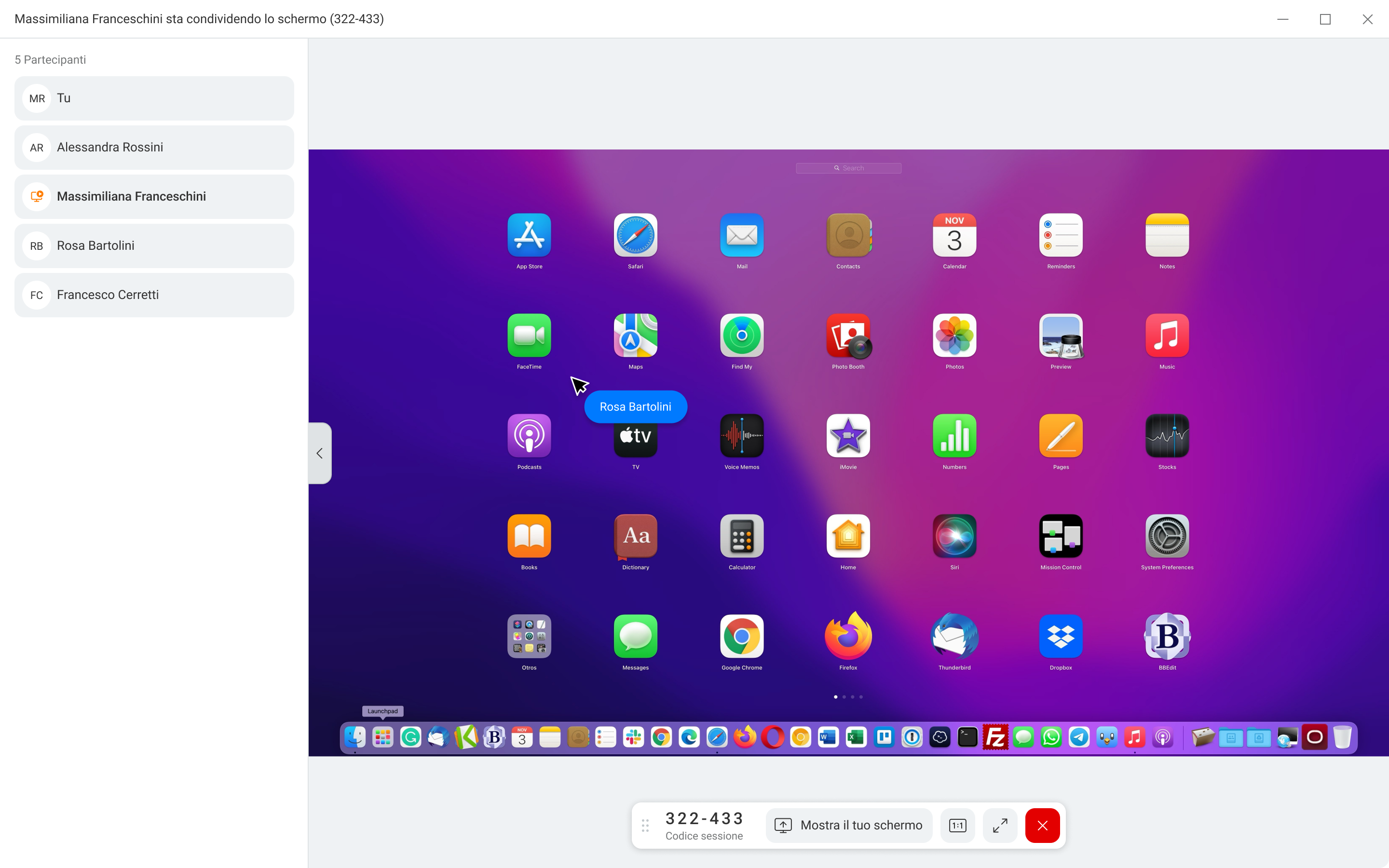The height and width of the screenshot is (868, 1389).
Task: Collapse the participants sidebar with the chevron
Action: coord(320,453)
